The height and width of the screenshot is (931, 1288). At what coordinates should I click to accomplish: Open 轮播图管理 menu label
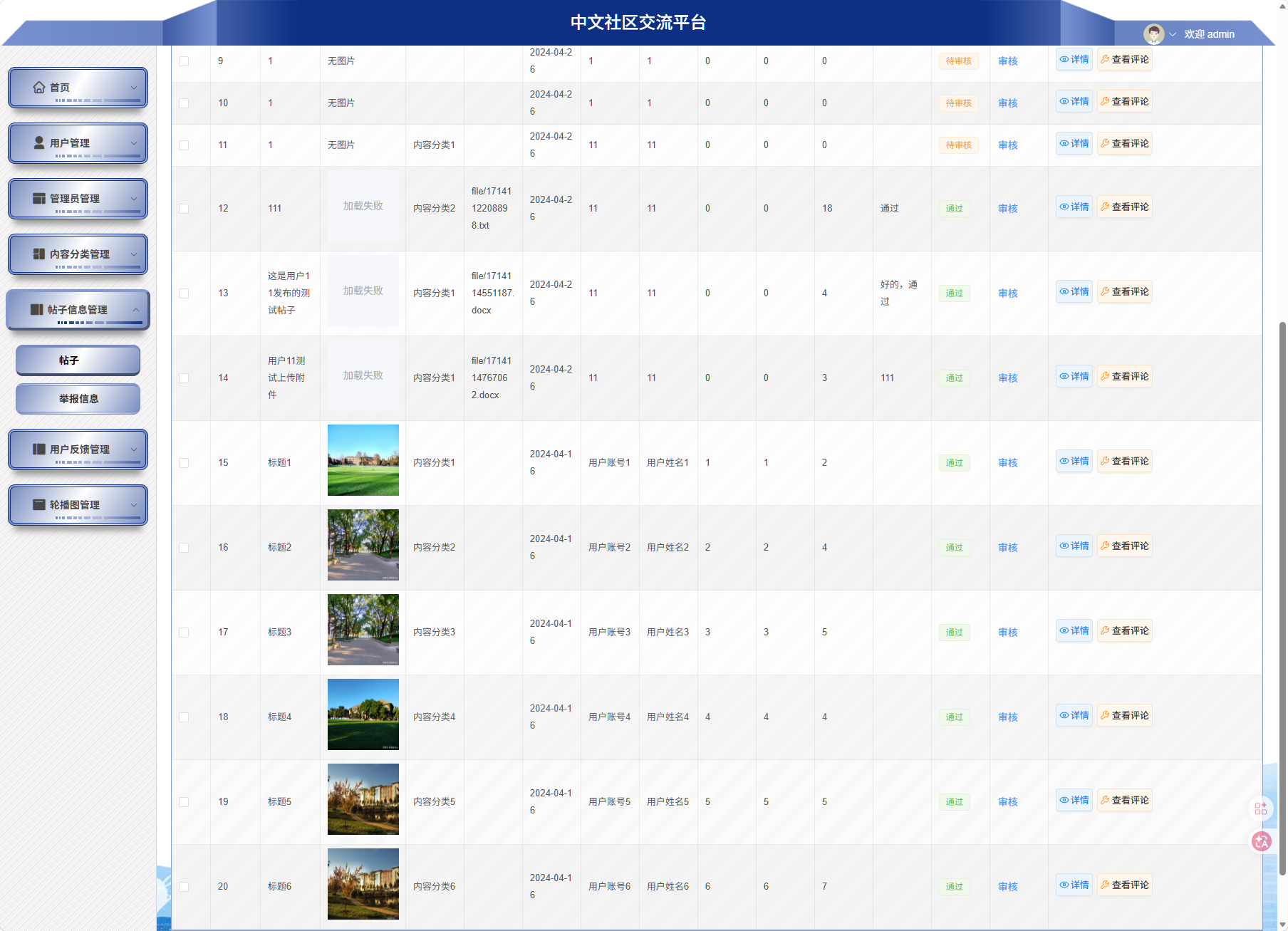[x=75, y=505]
